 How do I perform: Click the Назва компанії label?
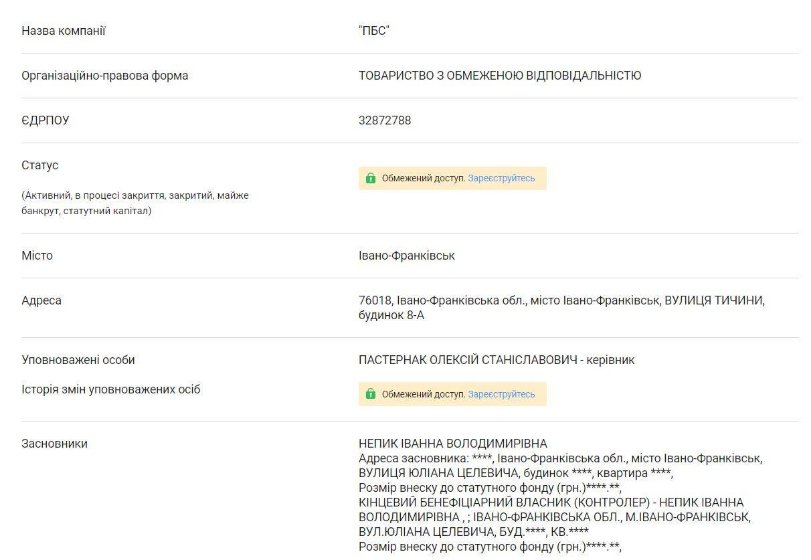click(64, 31)
